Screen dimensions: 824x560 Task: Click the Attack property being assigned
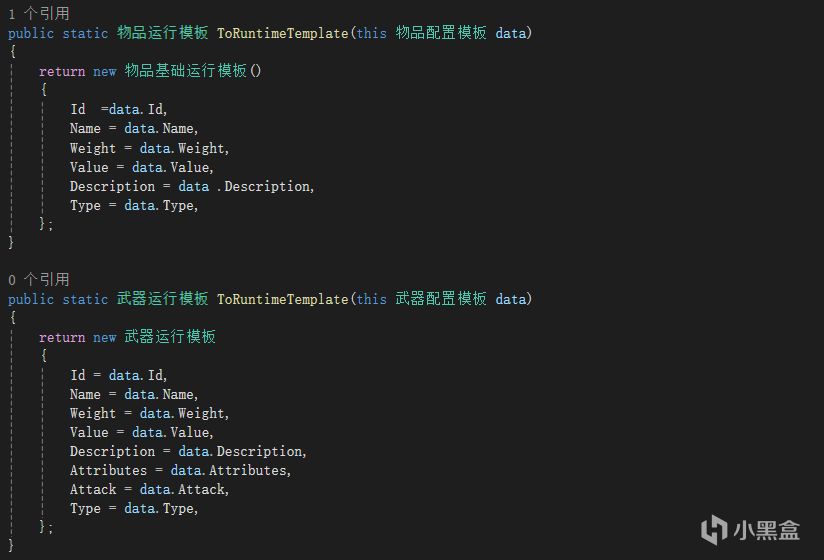93,489
